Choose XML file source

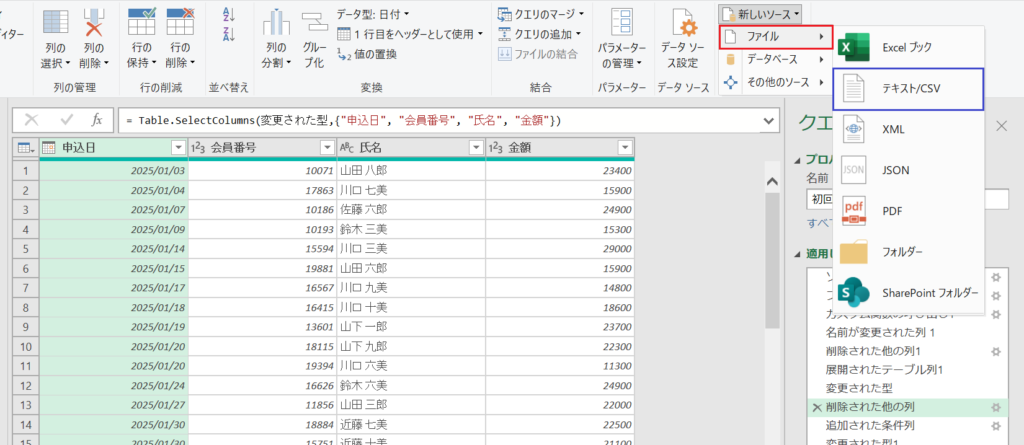pos(908,130)
